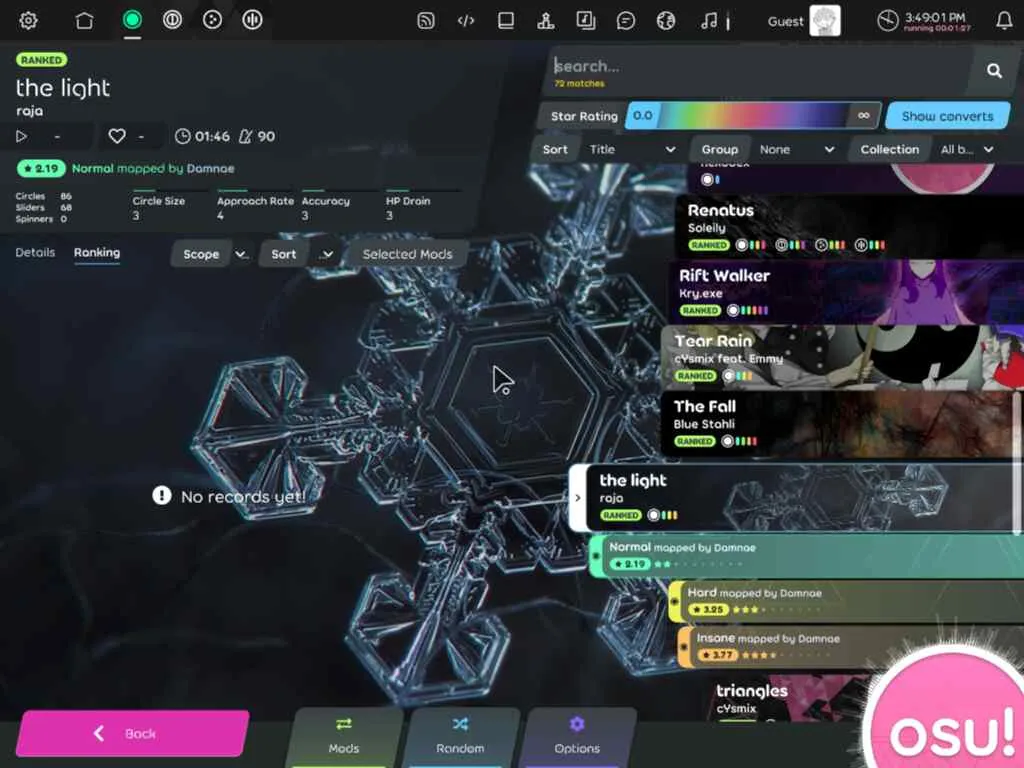Pick a Random beatmap
Image resolution: width=1024 pixels, height=768 pixels.
tap(460, 737)
